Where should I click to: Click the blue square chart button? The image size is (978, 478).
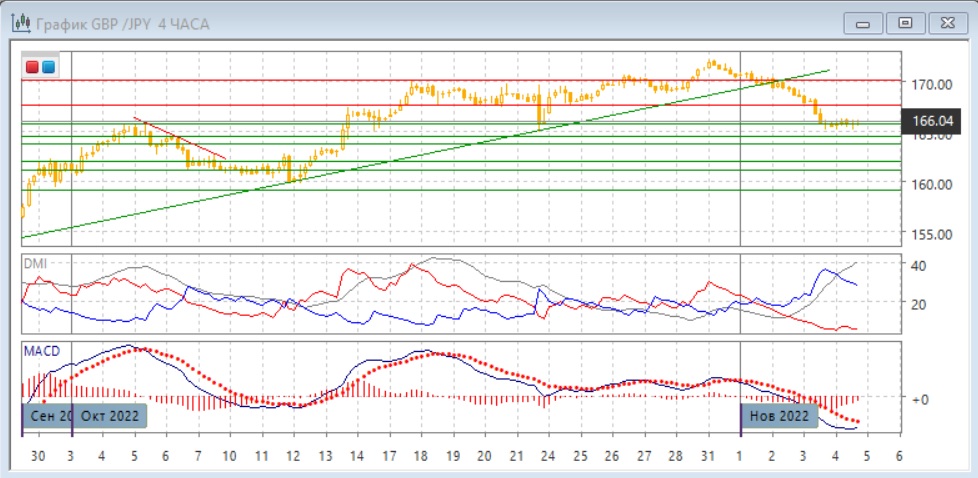[48, 67]
